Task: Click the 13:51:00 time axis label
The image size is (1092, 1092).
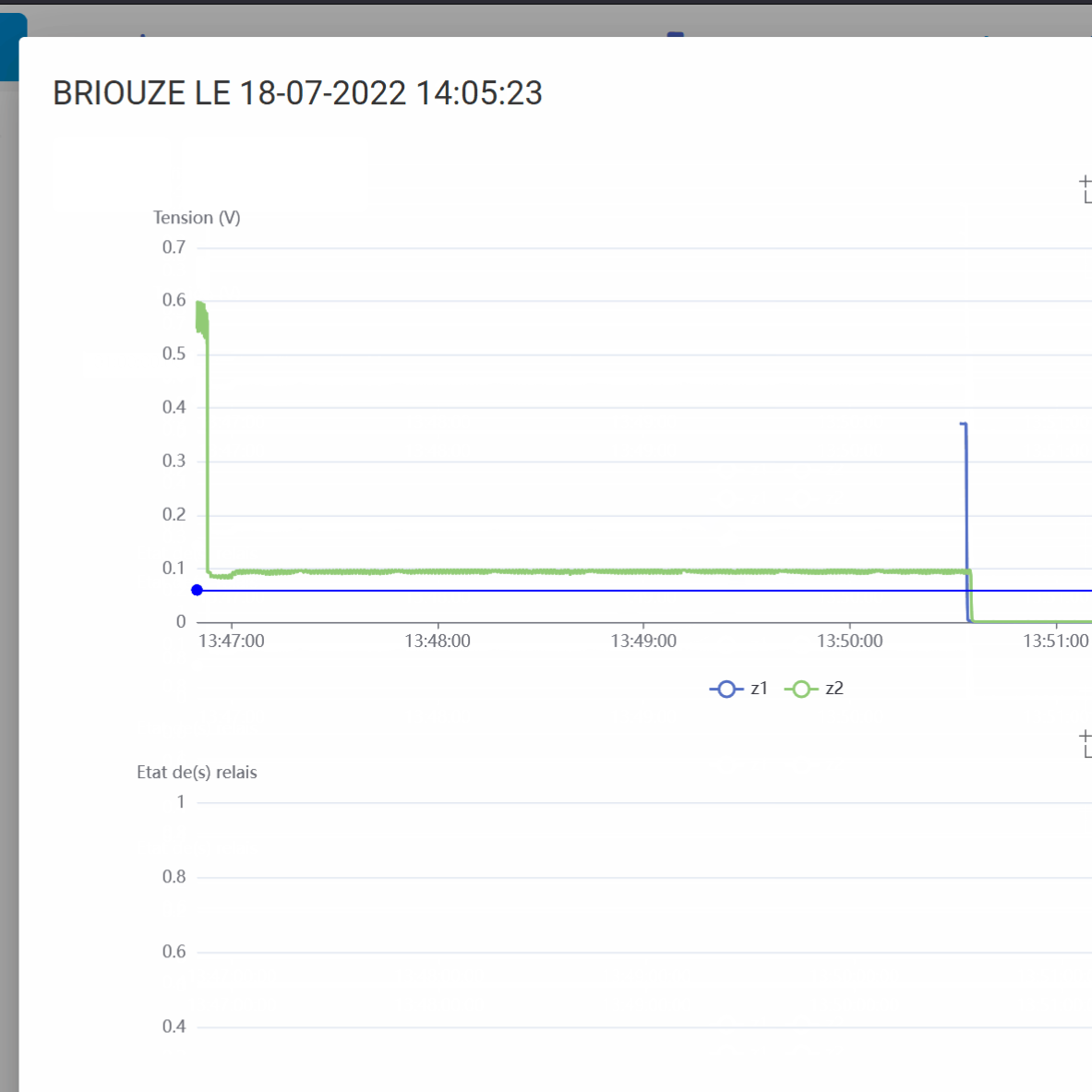Action: 1055,641
